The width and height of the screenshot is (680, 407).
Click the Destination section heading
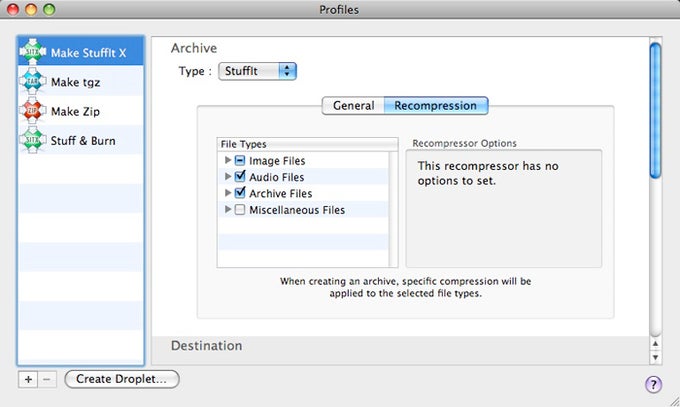pyautogui.click(x=206, y=346)
